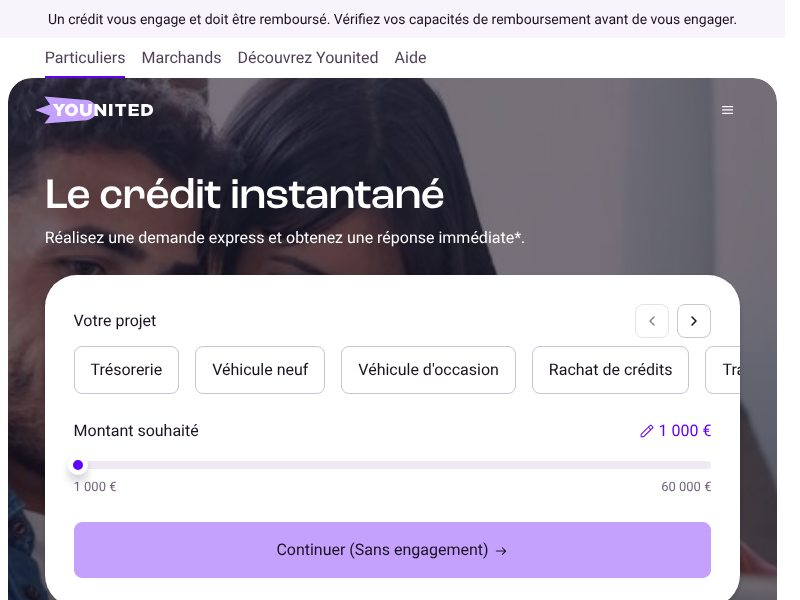Click the middle of the amount slider track
This screenshot has width=800, height=600.
[x=392, y=465]
